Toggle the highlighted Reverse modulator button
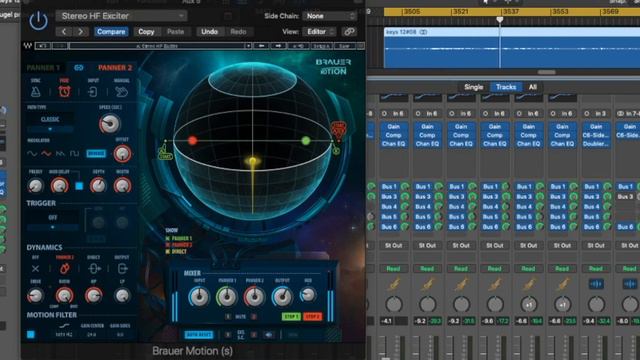Image resolution: width=640 pixels, height=360 pixels. 96,153
